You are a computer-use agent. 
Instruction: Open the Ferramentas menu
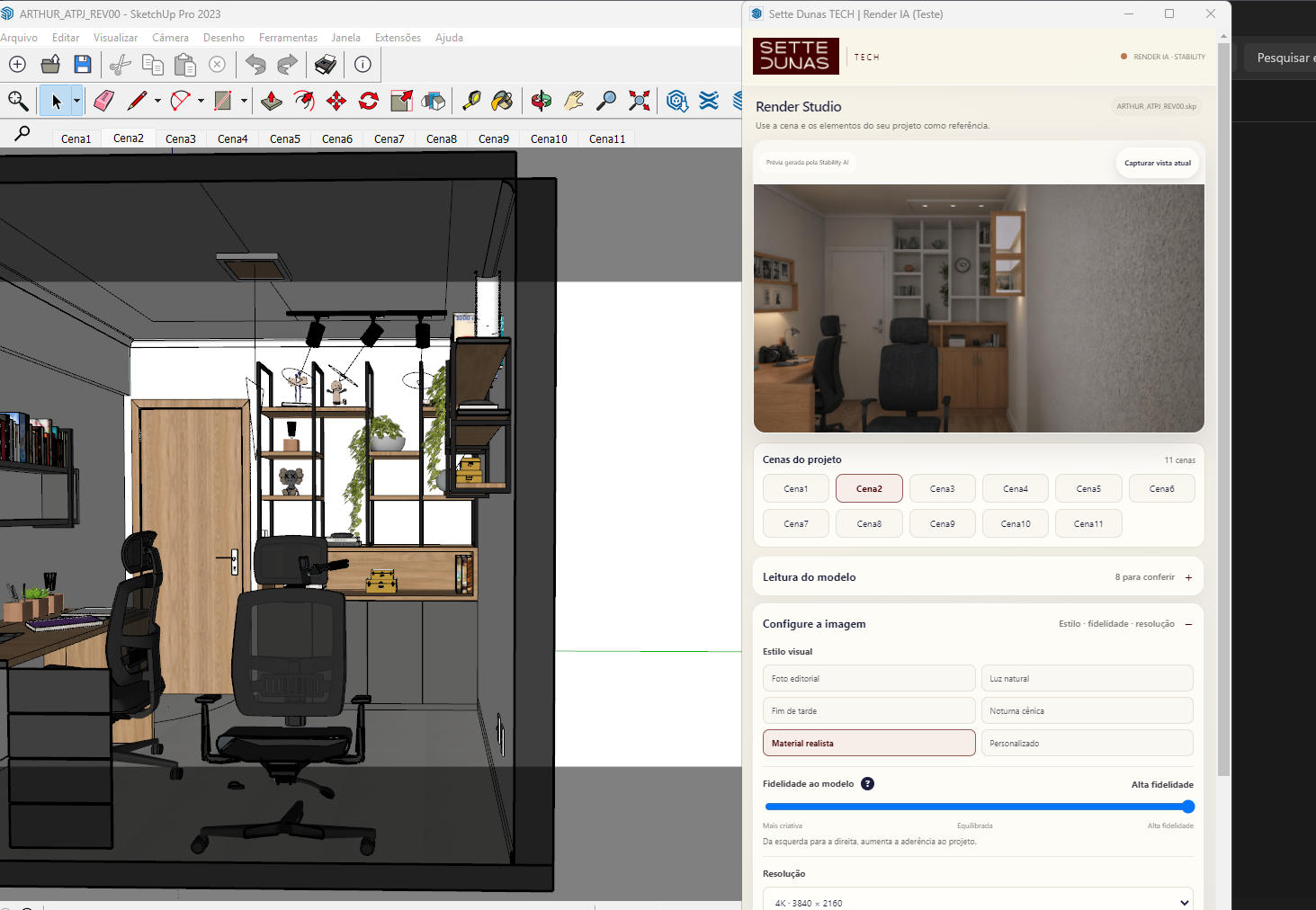(x=288, y=38)
